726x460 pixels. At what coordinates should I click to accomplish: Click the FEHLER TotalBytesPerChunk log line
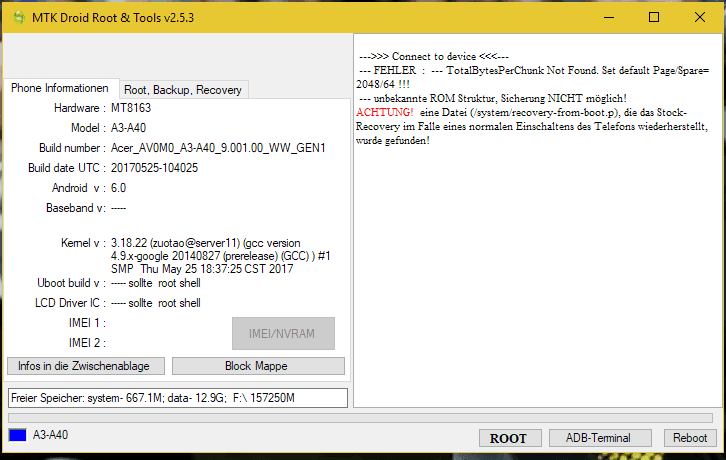point(532,77)
